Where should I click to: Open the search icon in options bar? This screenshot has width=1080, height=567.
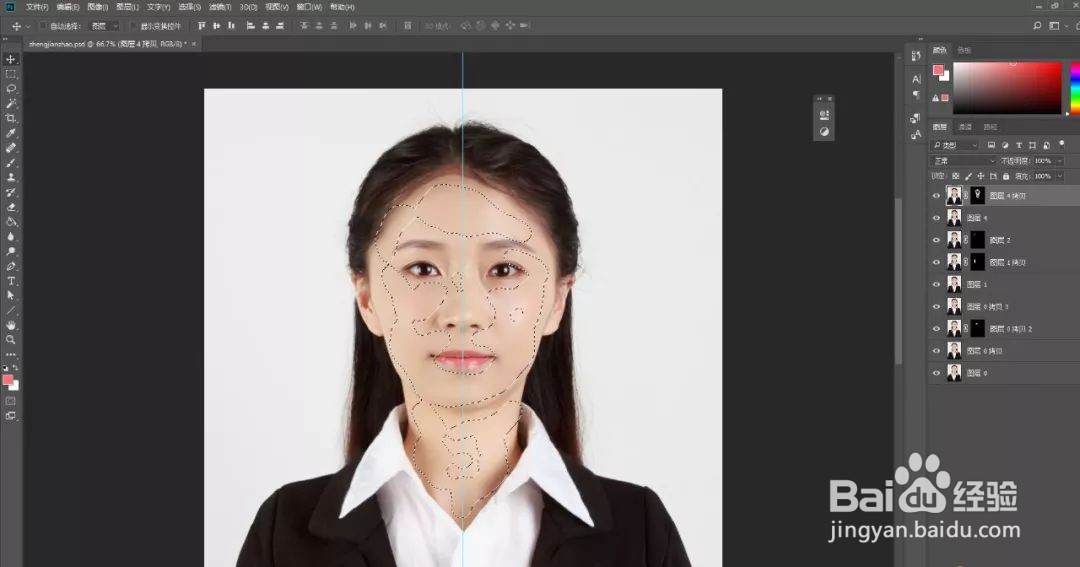pos(1037,25)
